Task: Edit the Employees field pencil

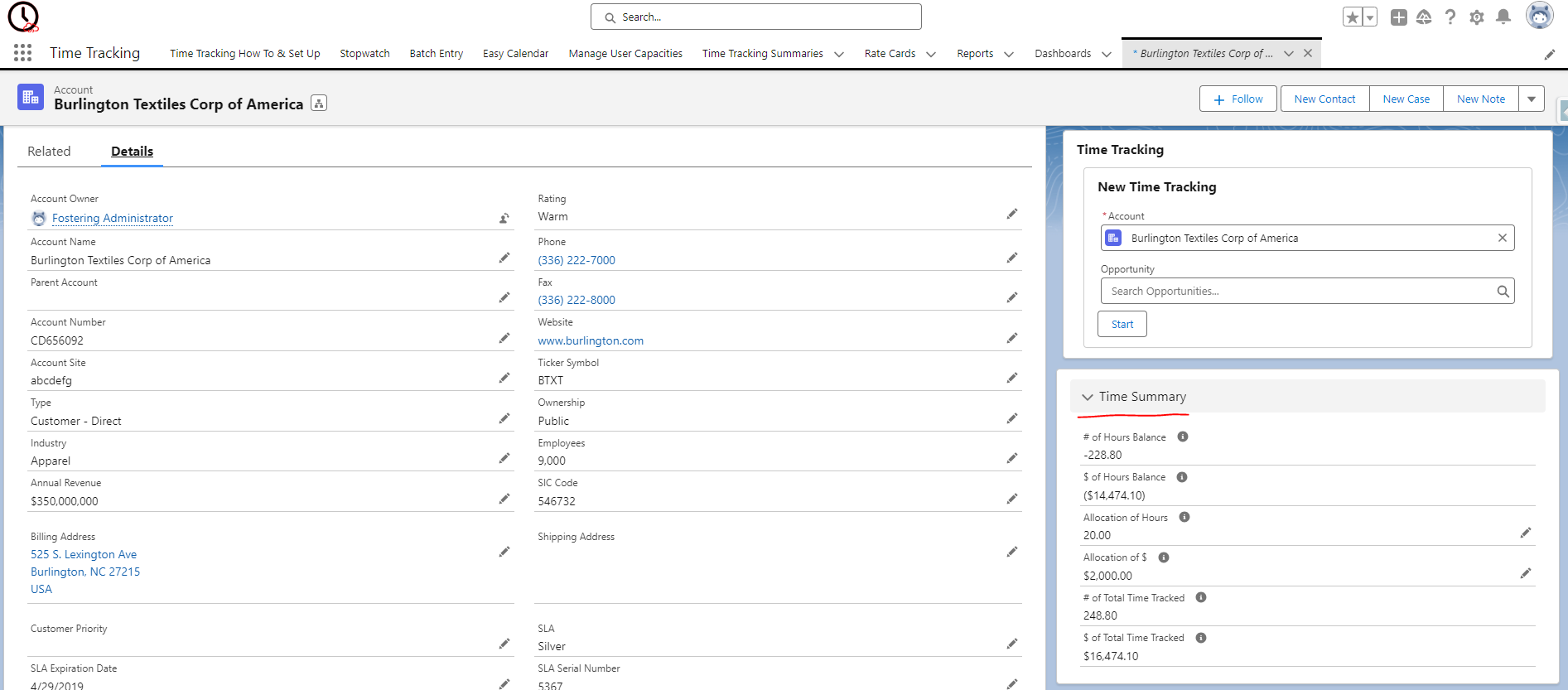Action: [1011, 458]
